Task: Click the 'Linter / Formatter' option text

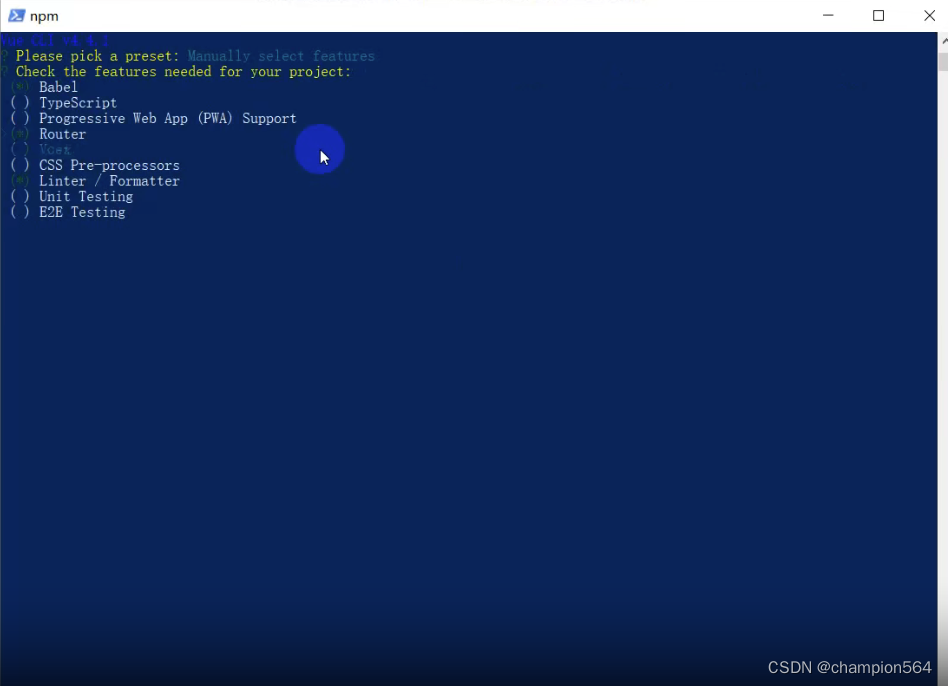Action: (109, 181)
